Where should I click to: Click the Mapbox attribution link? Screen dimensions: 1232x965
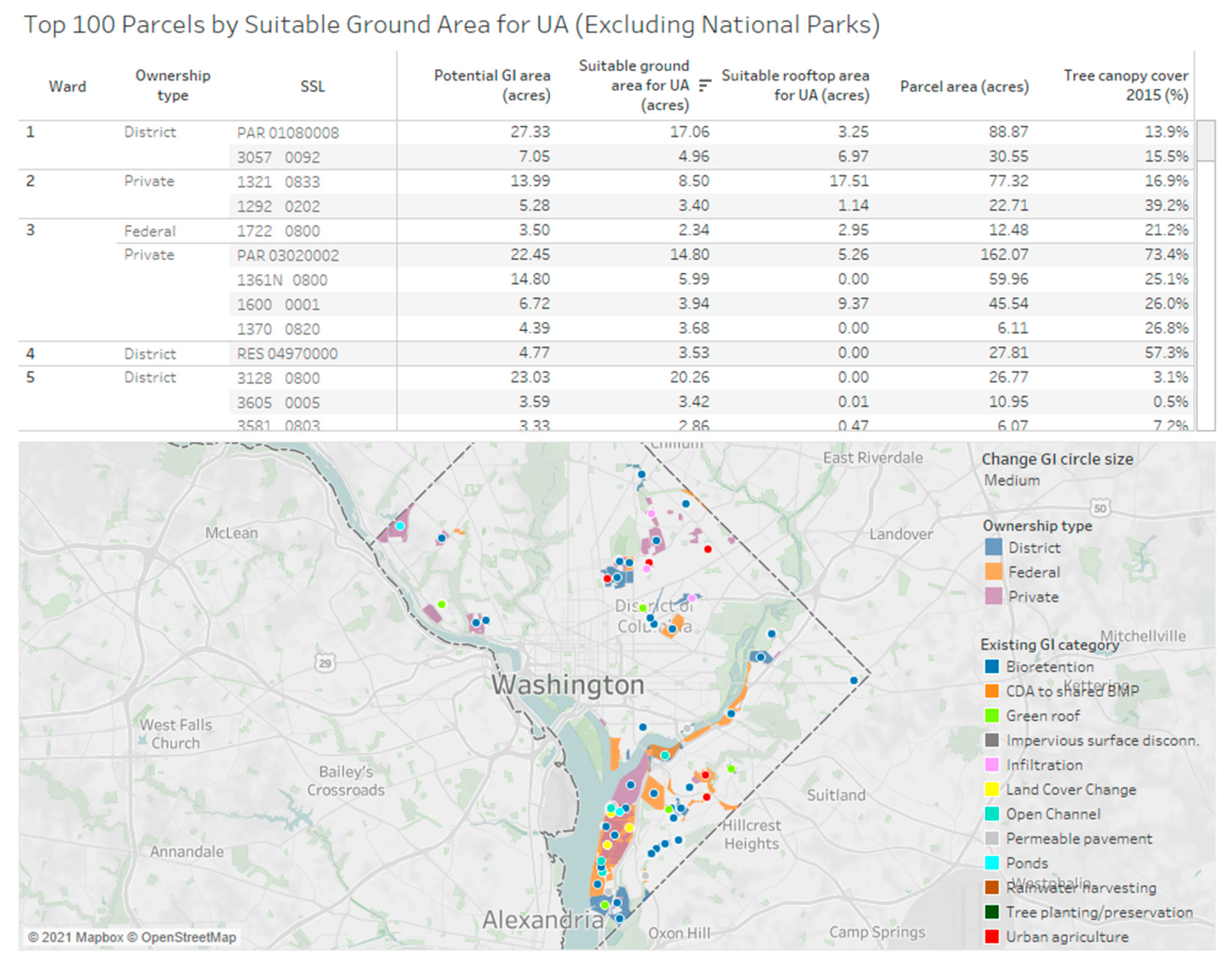point(99,937)
